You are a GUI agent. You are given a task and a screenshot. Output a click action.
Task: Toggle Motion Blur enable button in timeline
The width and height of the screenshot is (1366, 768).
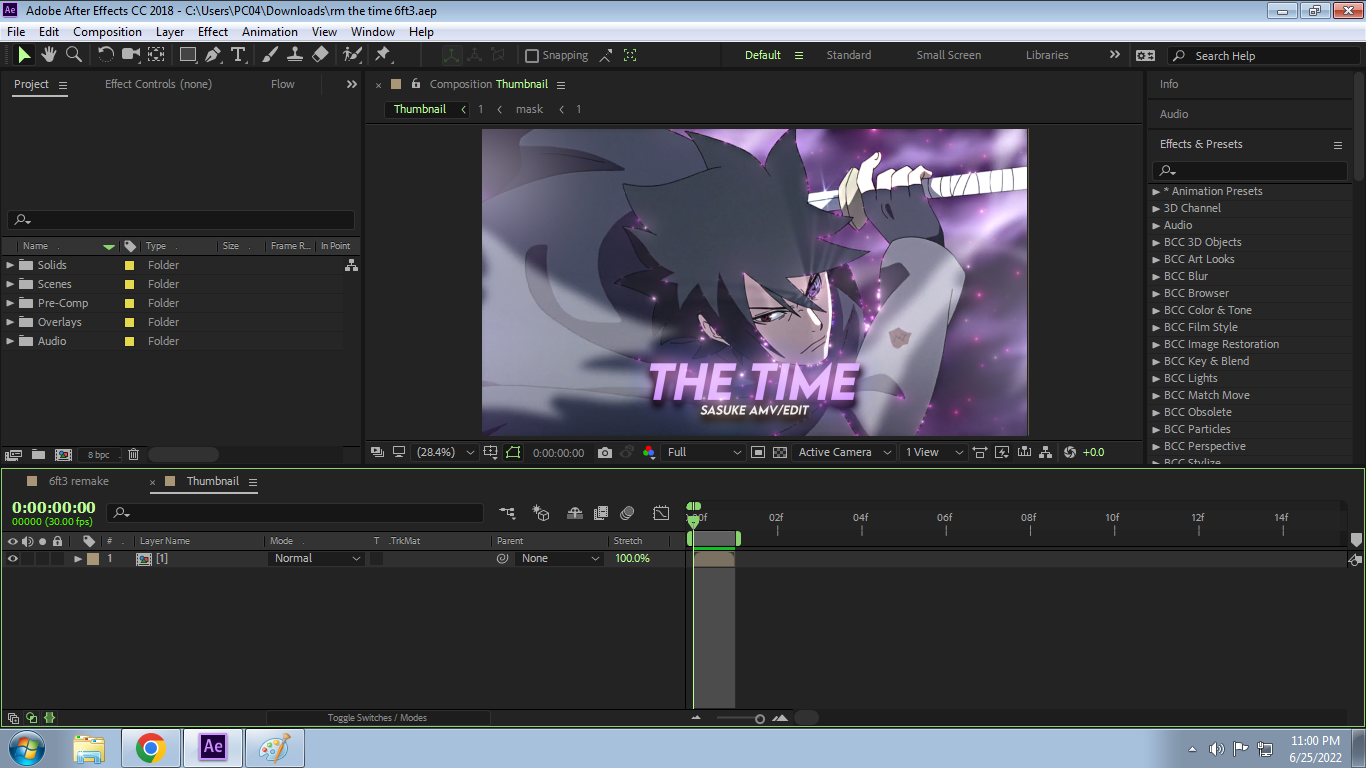(x=627, y=513)
